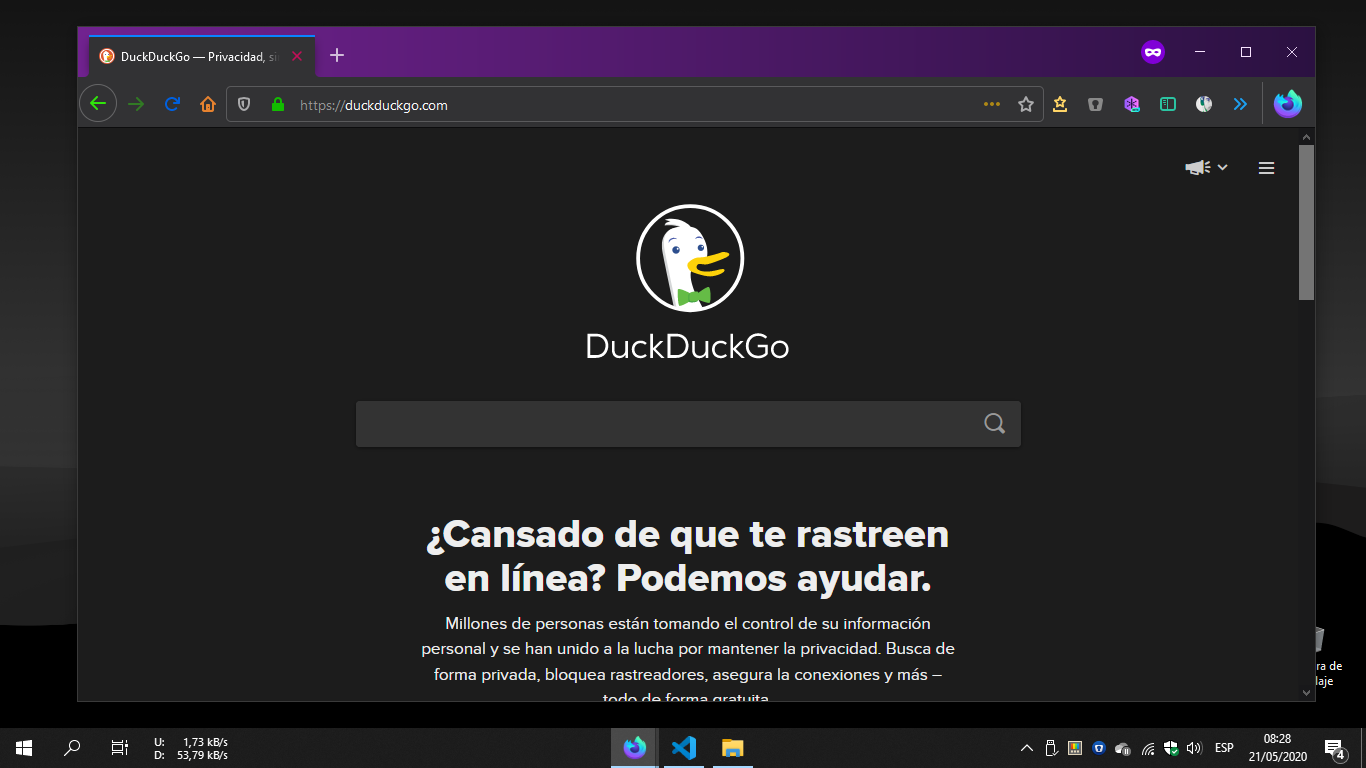Click the scrollbar down arrow

1306,692
